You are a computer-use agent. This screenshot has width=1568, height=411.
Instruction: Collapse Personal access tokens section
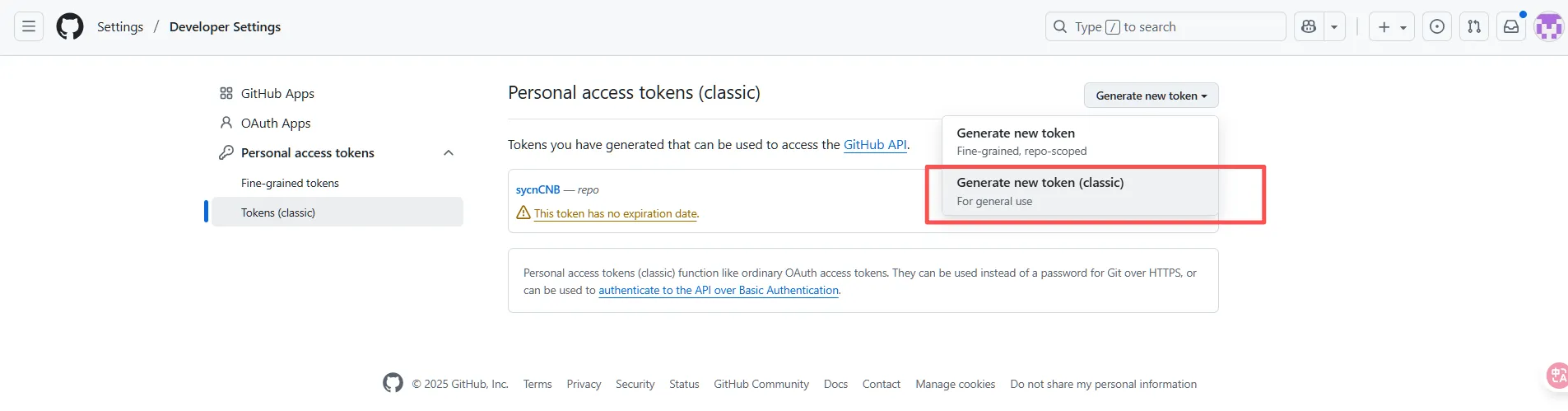pyautogui.click(x=449, y=153)
